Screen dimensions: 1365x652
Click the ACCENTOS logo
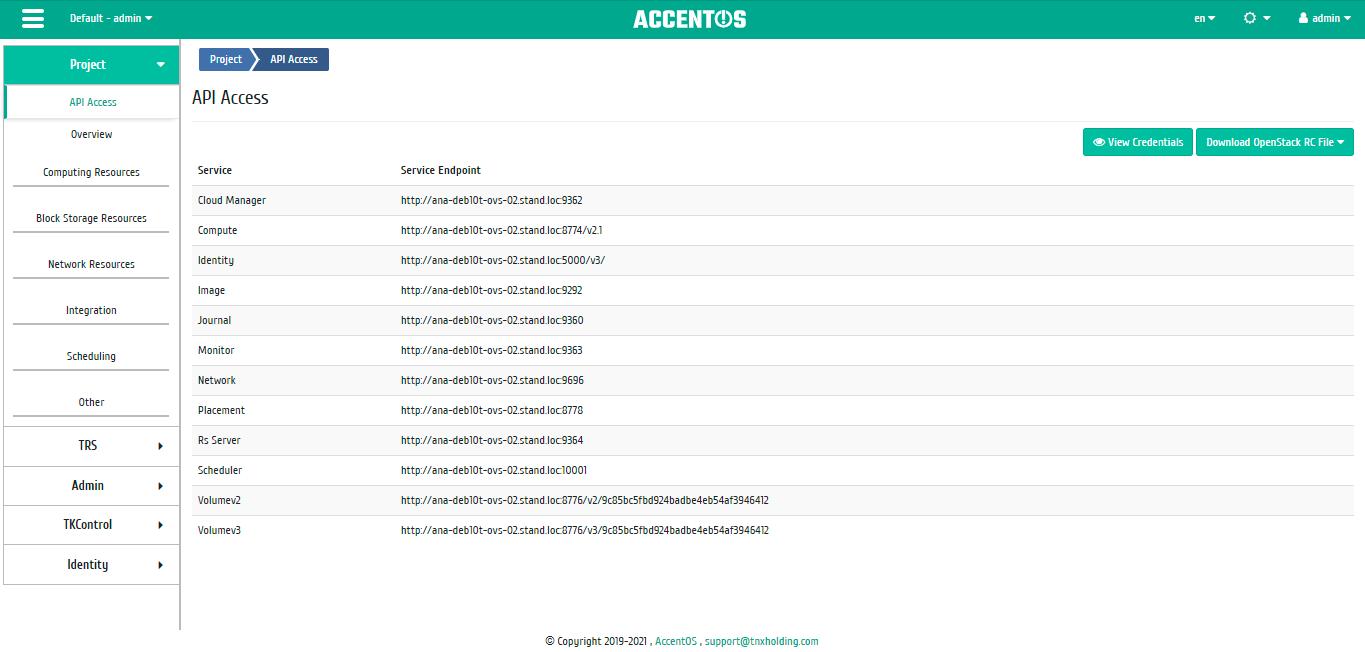point(689,19)
